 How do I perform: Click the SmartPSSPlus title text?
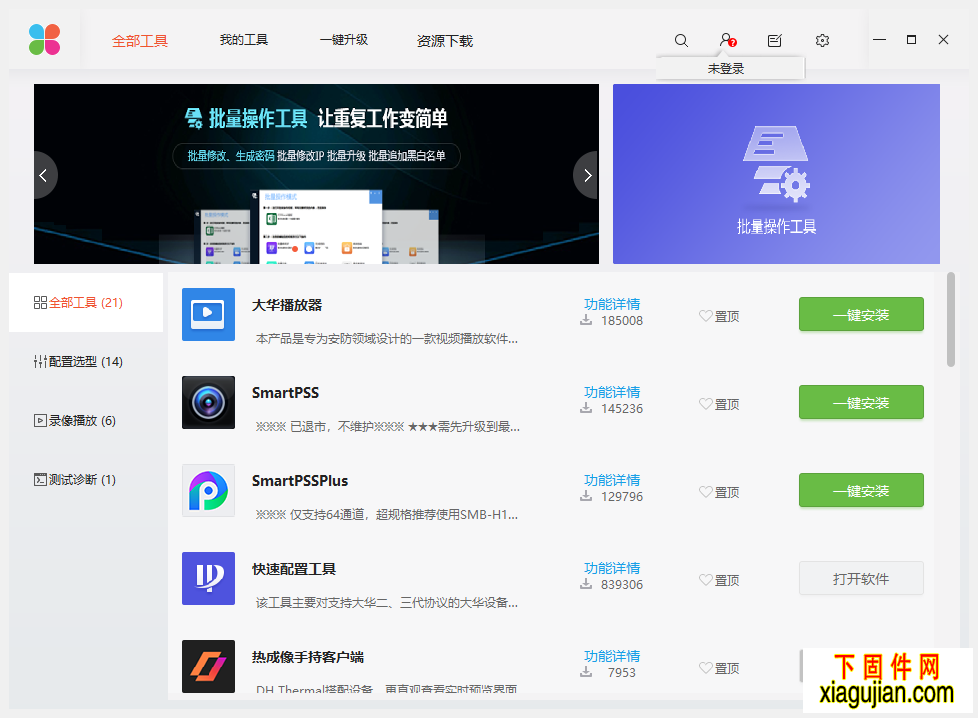tap(300, 481)
